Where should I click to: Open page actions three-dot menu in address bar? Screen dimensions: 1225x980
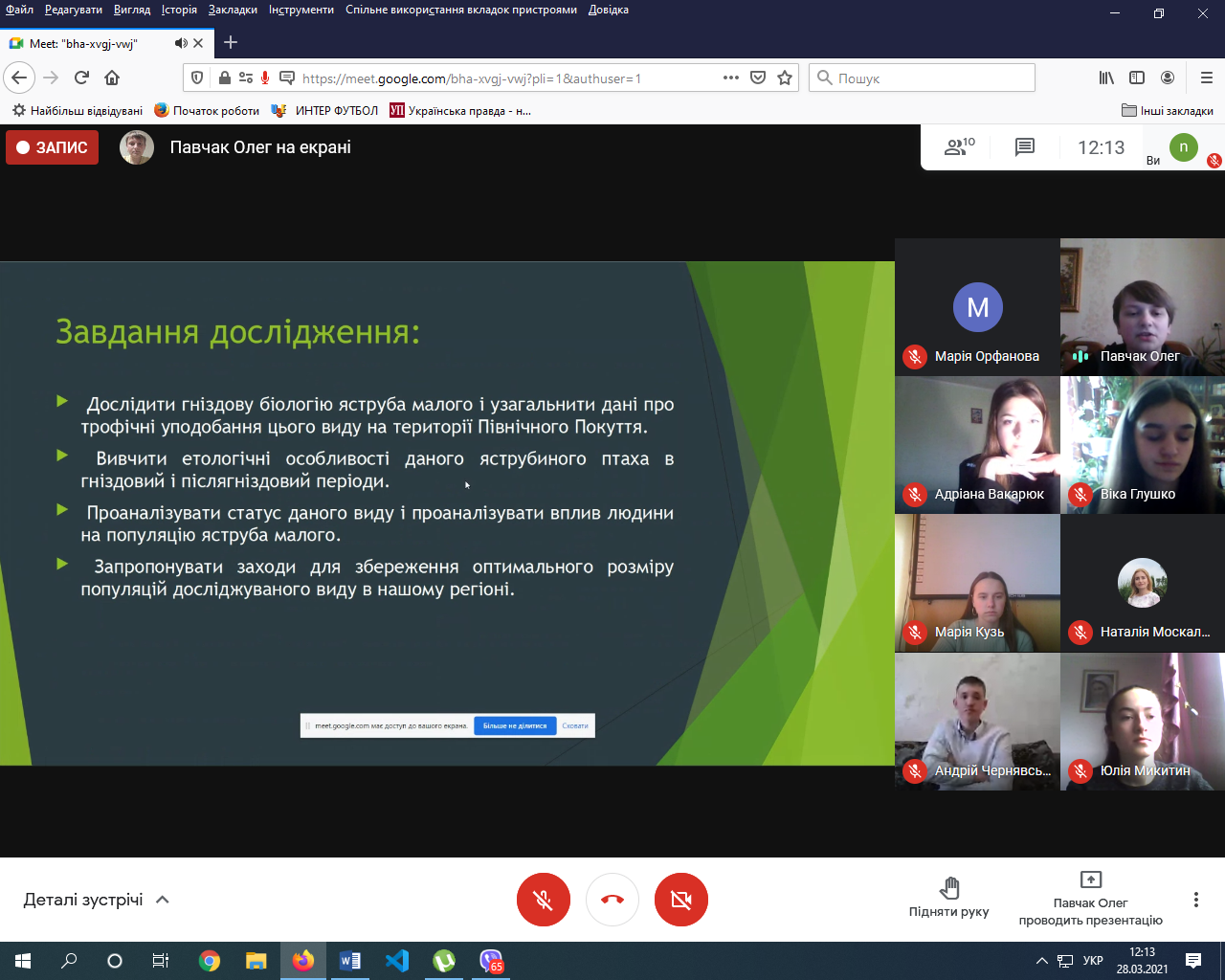(x=731, y=78)
